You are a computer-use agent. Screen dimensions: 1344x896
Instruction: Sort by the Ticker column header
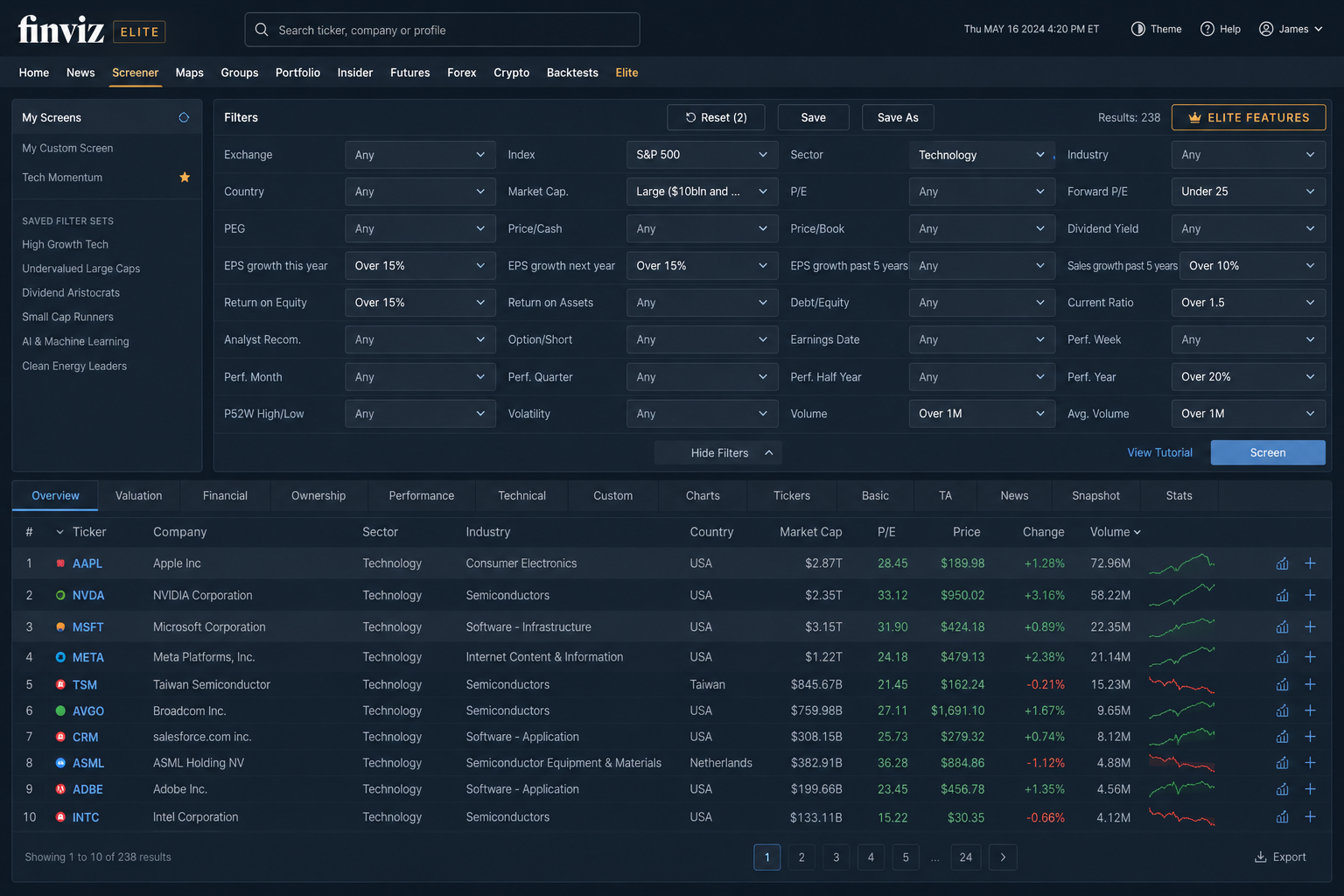pyautogui.click(x=88, y=532)
